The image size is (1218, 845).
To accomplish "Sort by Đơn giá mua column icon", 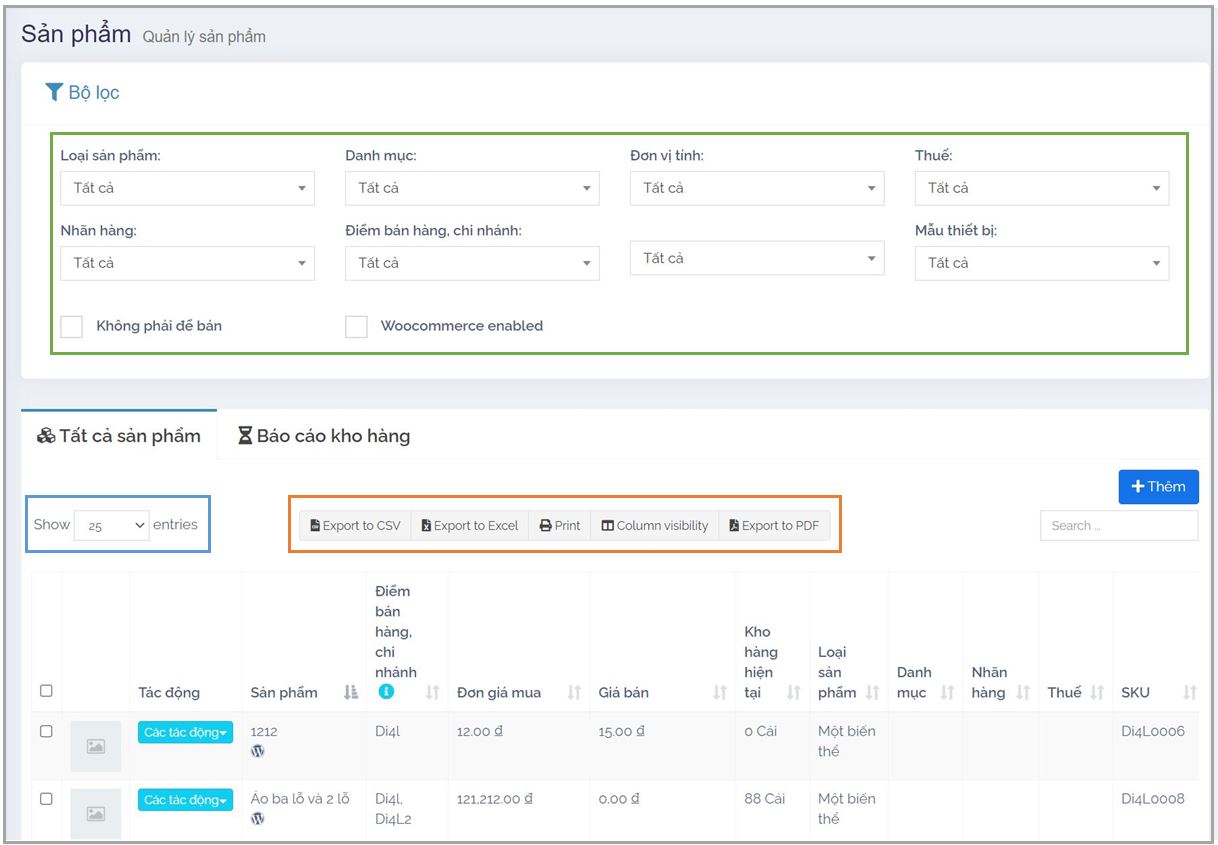I will 574,692.
